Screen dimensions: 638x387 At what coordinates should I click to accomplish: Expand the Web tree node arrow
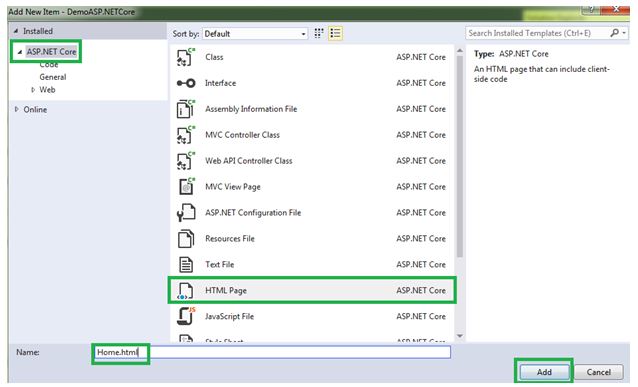(x=33, y=90)
